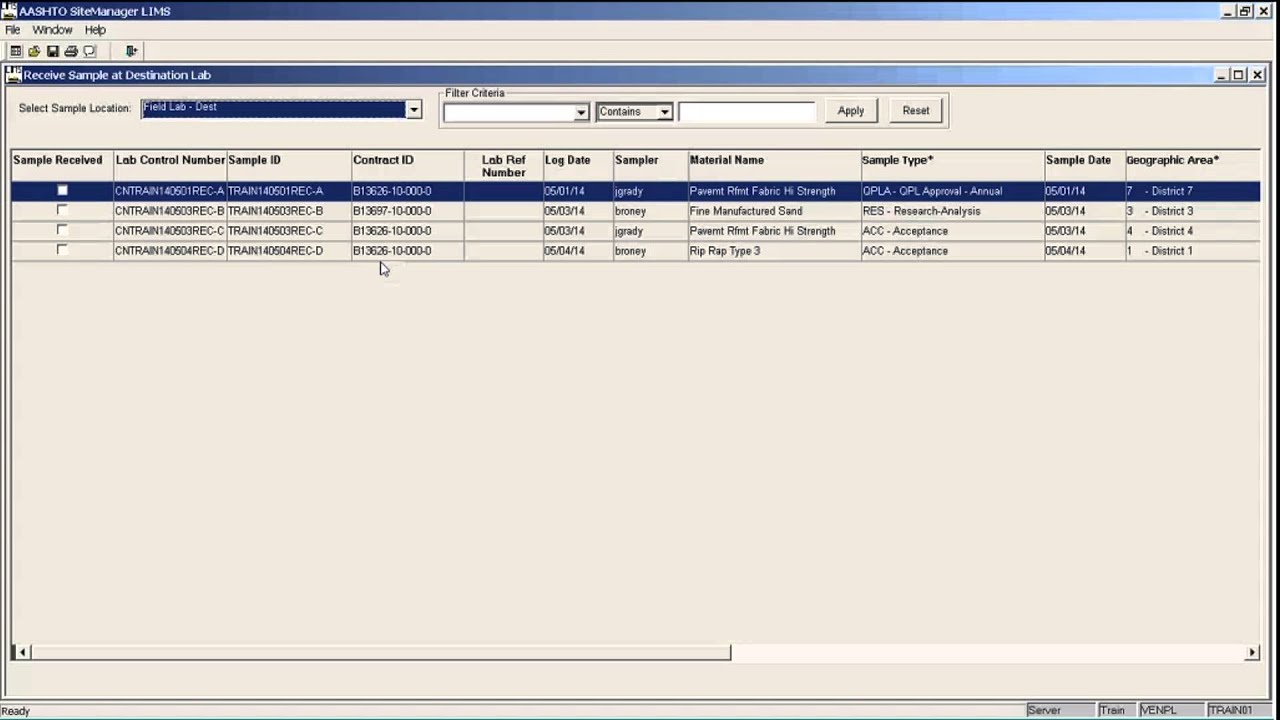This screenshot has height=720, width=1280.
Task: Click the save floppy disk toolbar icon
Action: [x=53, y=51]
